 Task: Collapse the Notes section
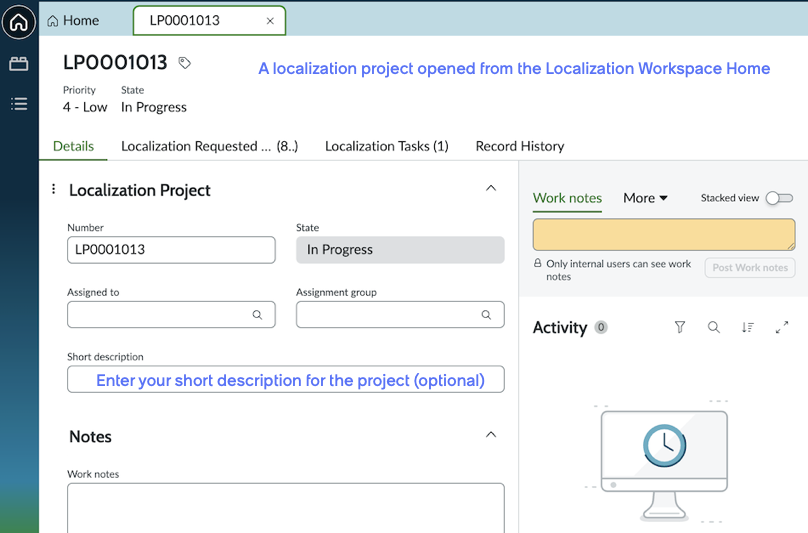(x=491, y=435)
